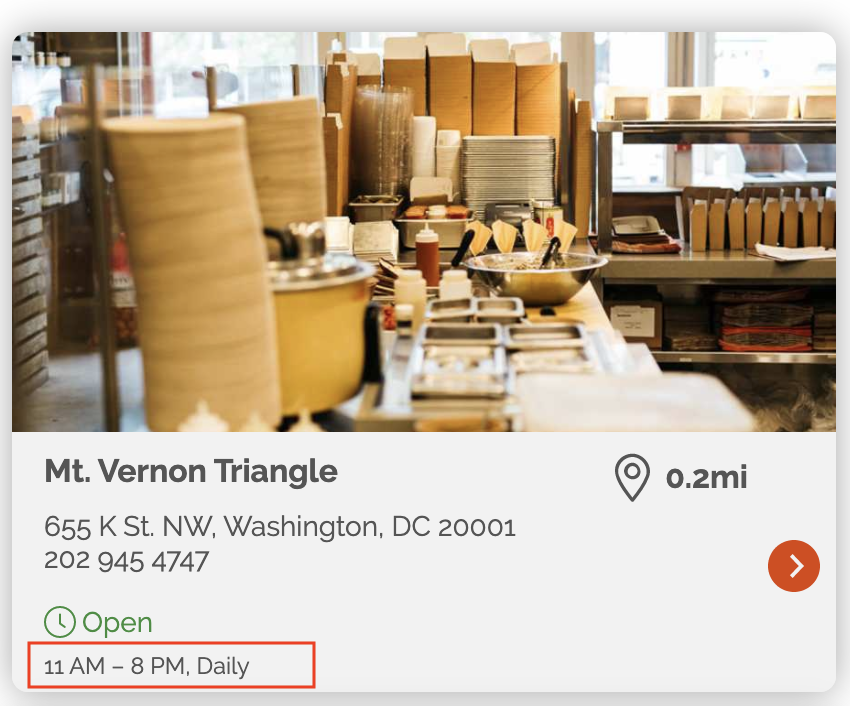Click the red sauce squeeze bottle in photo
Image resolution: width=850 pixels, height=706 pixels.
coord(427,255)
